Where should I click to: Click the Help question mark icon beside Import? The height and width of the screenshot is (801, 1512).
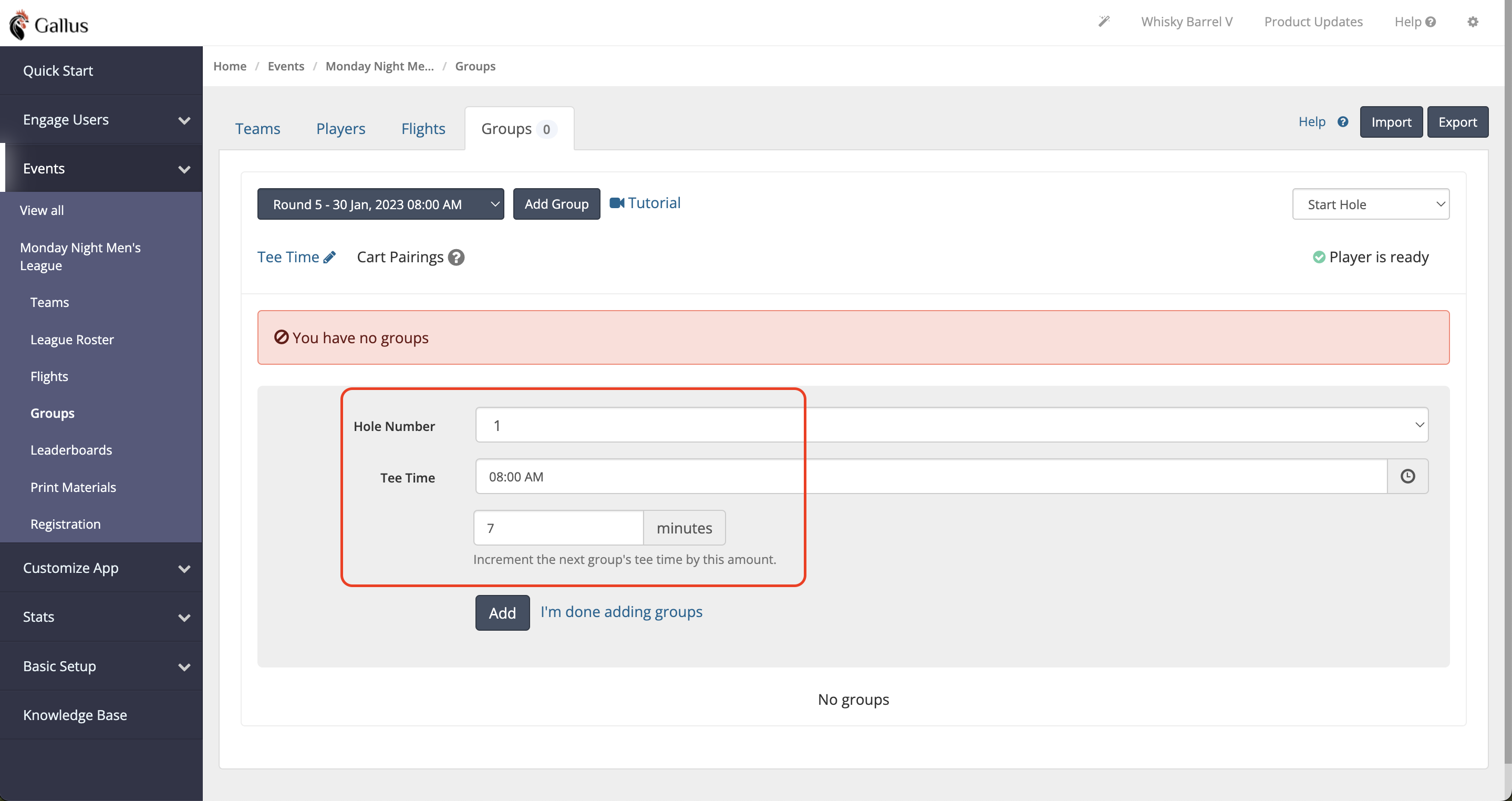1342,121
